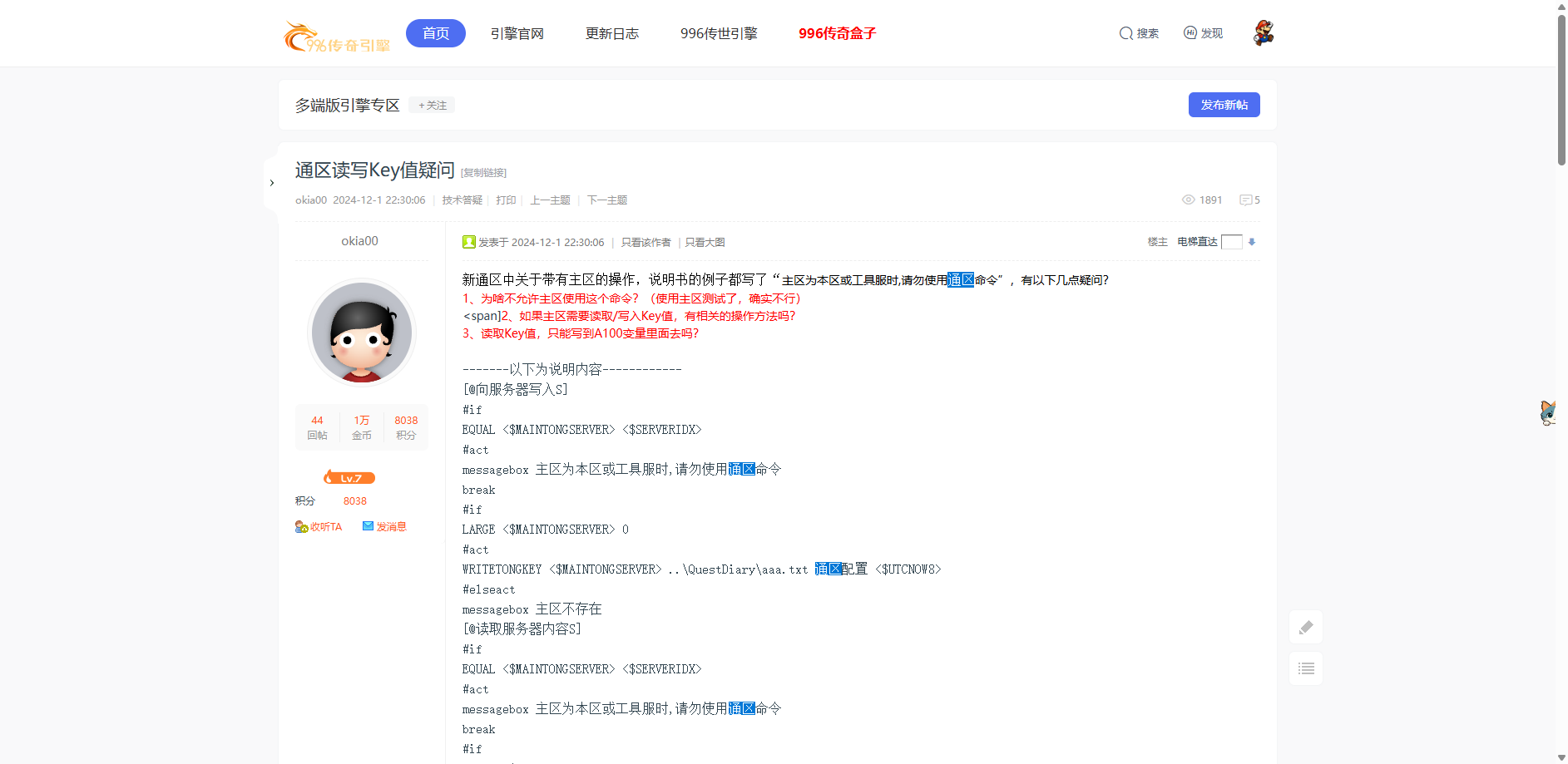Click 只看该作者 filter link
The width and height of the screenshot is (1568, 764).
pyautogui.click(x=646, y=243)
